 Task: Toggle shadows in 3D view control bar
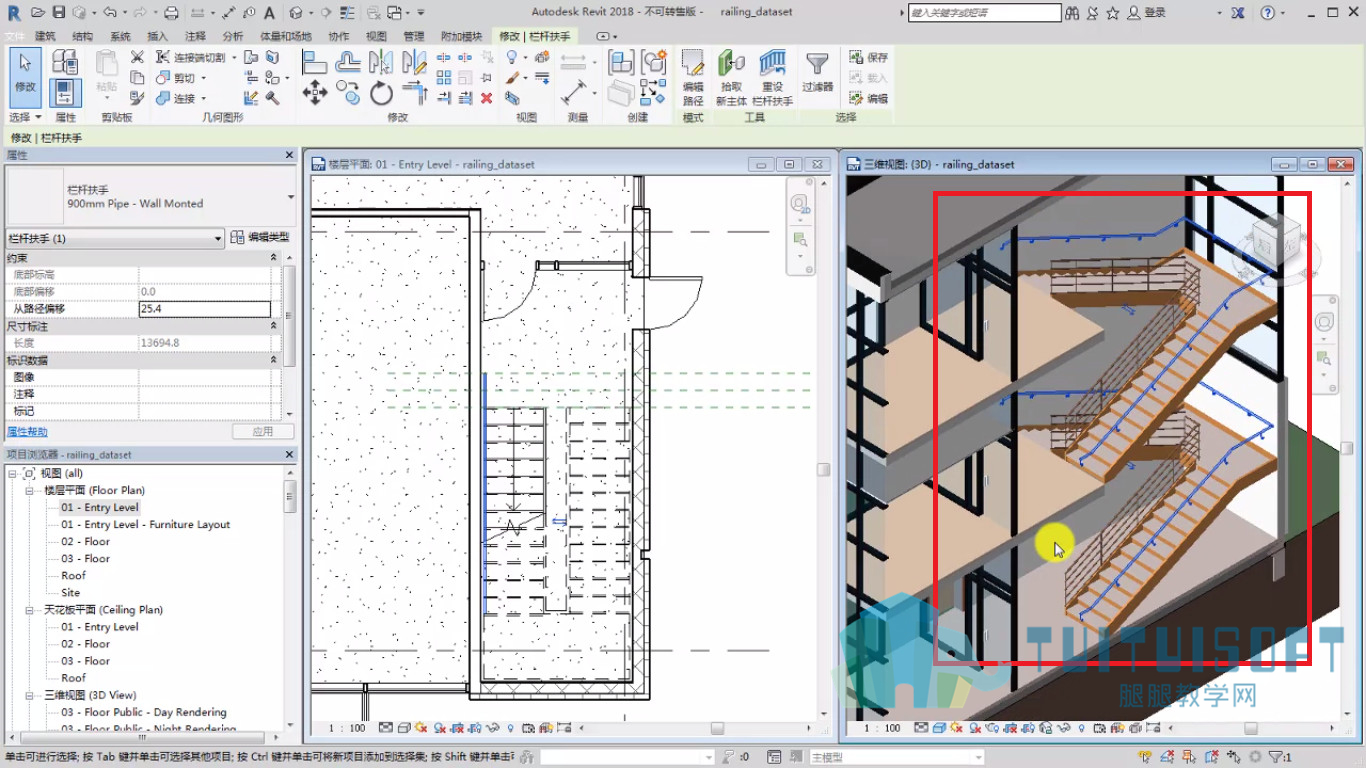click(x=975, y=728)
